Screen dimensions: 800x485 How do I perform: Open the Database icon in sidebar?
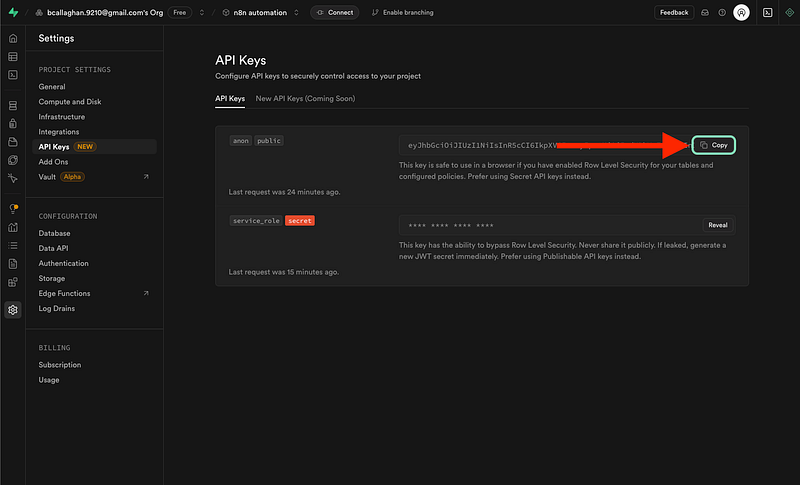click(x=12, y=105)
